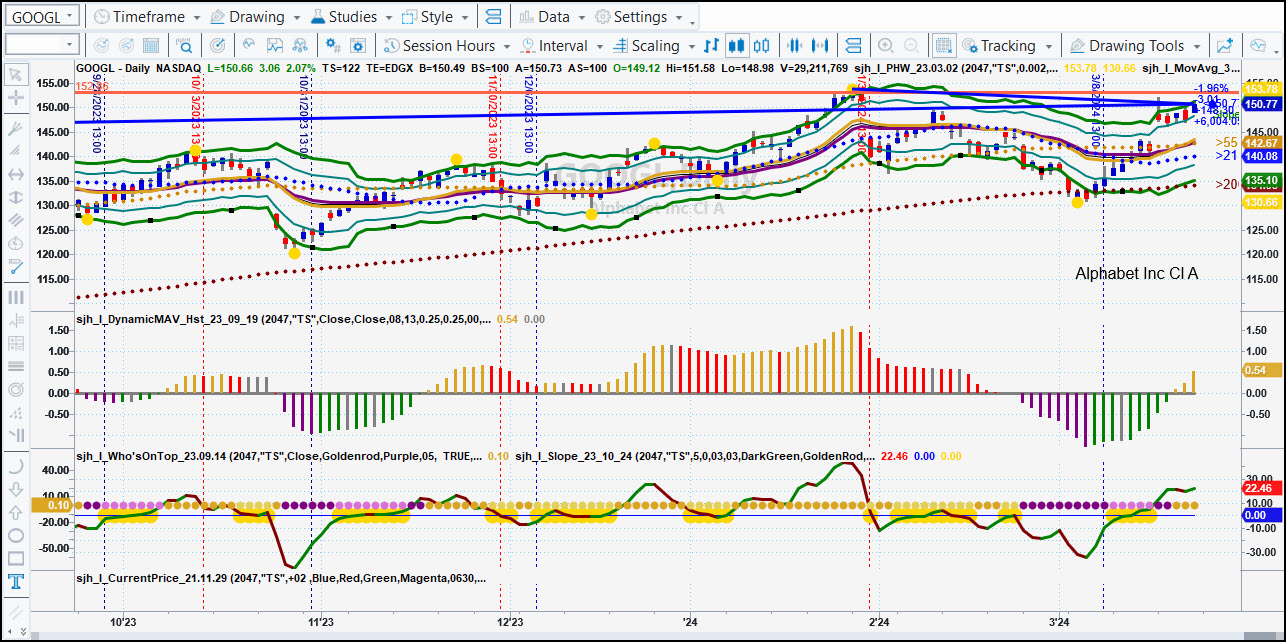Click the stacked panels icon beside Style
The height and width of the screenshot is (642, 1286).
pos(492,17)
